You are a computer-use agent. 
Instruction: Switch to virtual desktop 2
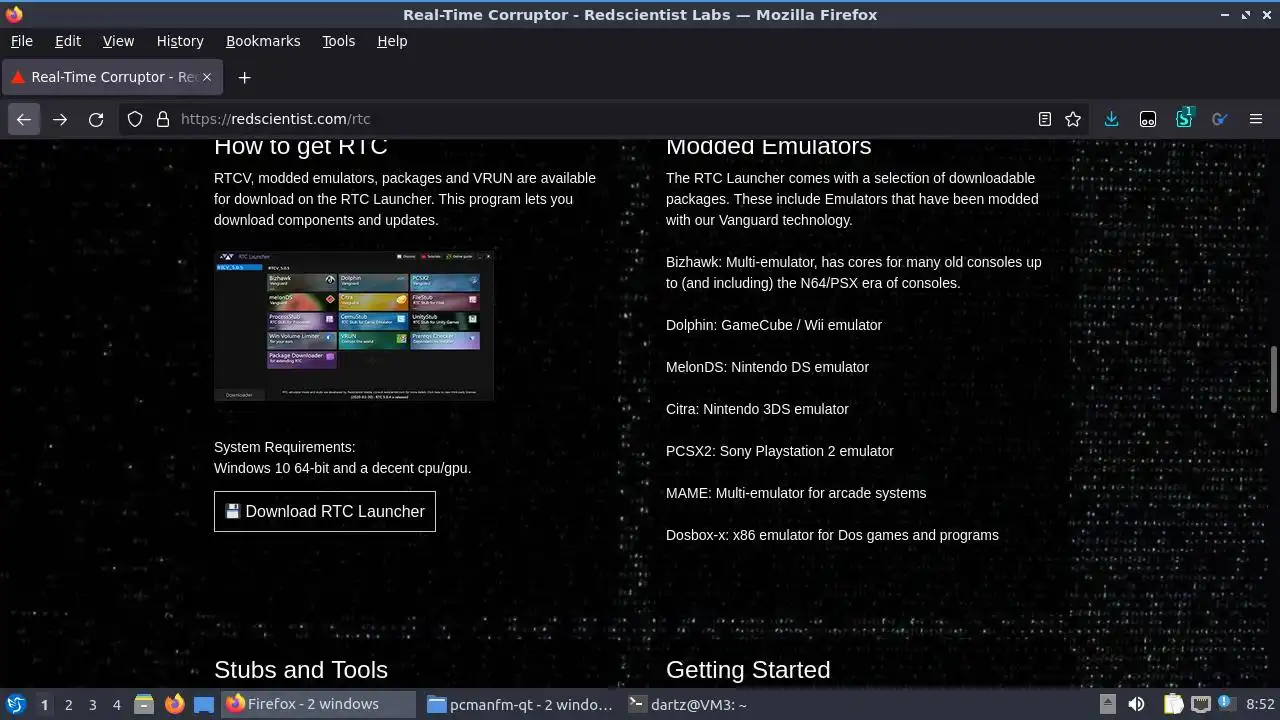68,705
